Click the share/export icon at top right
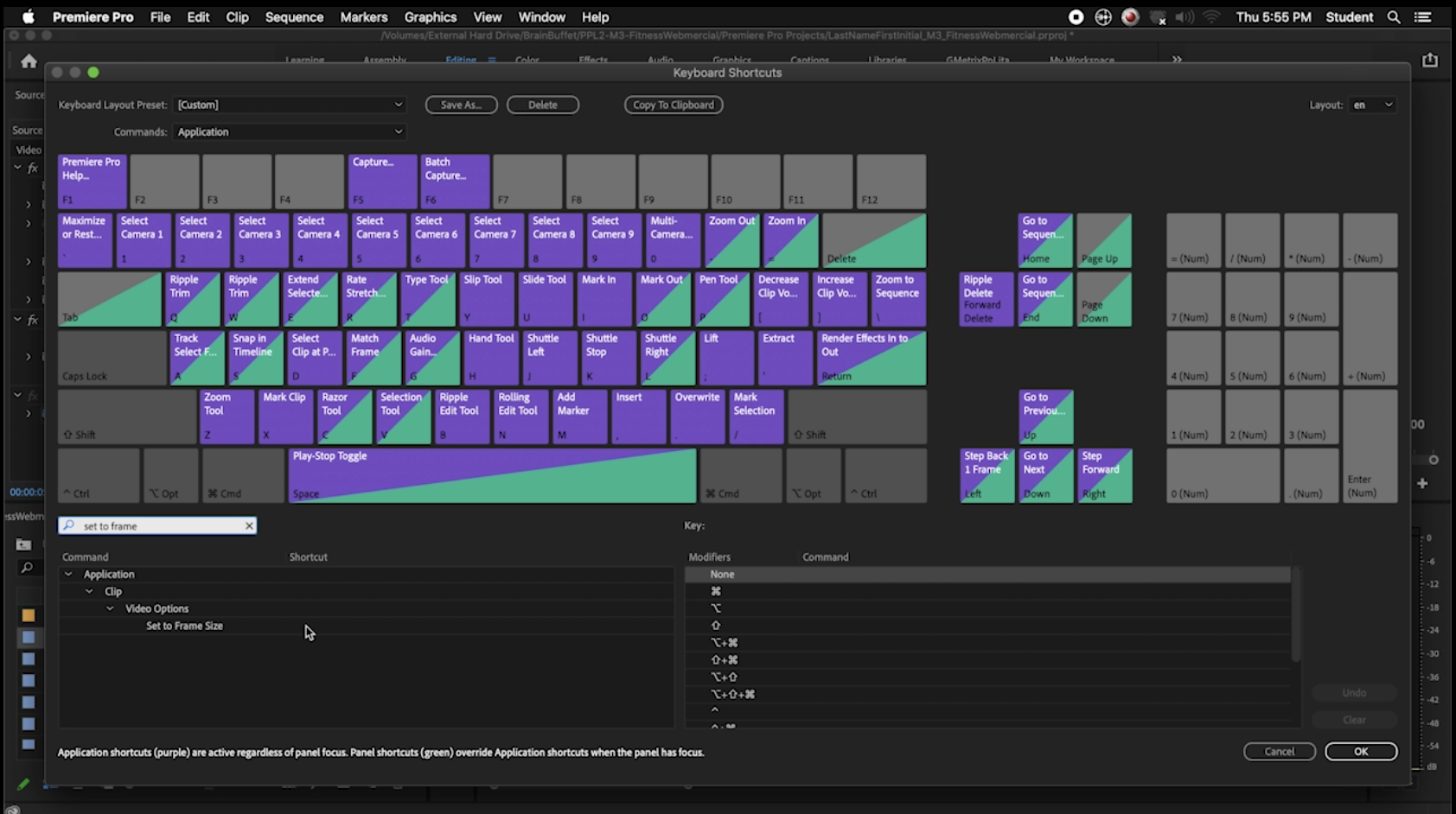The width and height of the screenshot is (1456, 814). click(1430, 60)
